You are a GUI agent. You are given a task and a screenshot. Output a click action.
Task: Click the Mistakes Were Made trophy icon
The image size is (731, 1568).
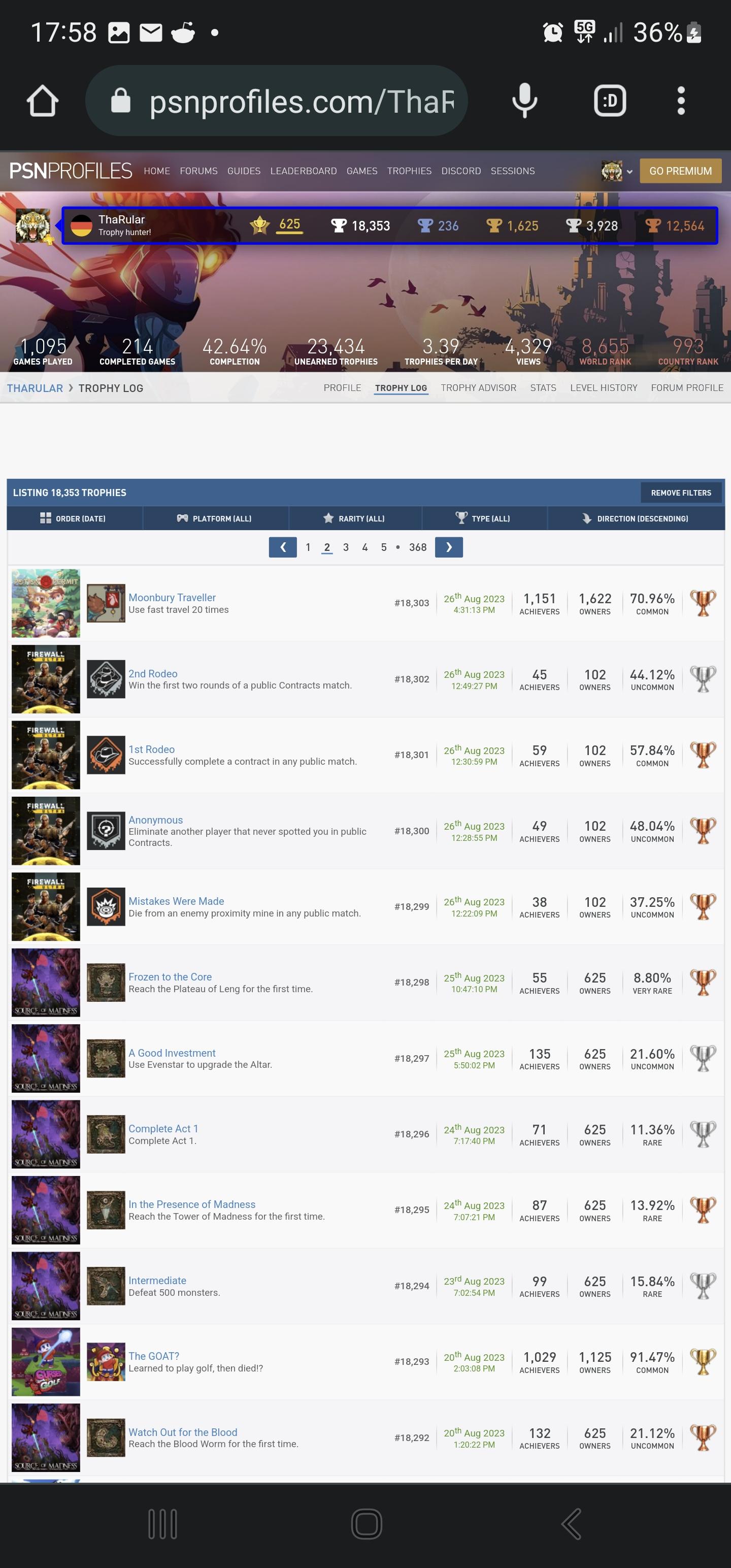(x=106, y=906)
